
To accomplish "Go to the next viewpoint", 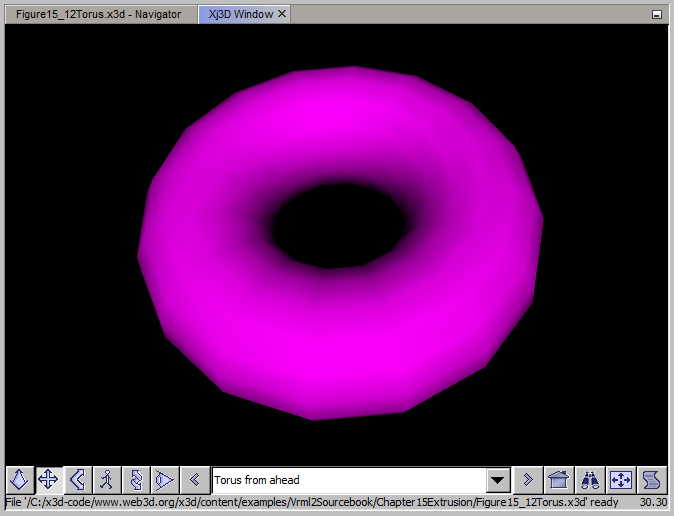I will click(528, 480).
